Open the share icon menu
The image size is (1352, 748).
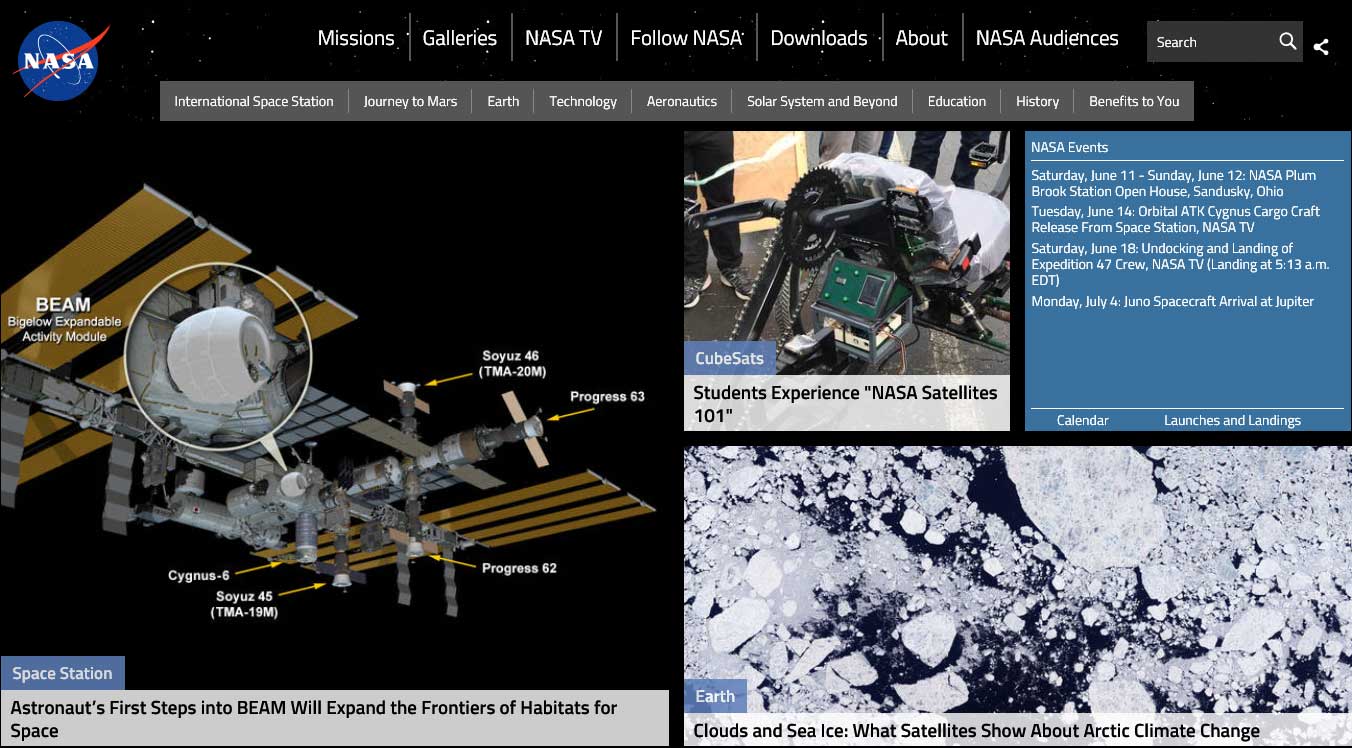click(x=1321, y=46)
